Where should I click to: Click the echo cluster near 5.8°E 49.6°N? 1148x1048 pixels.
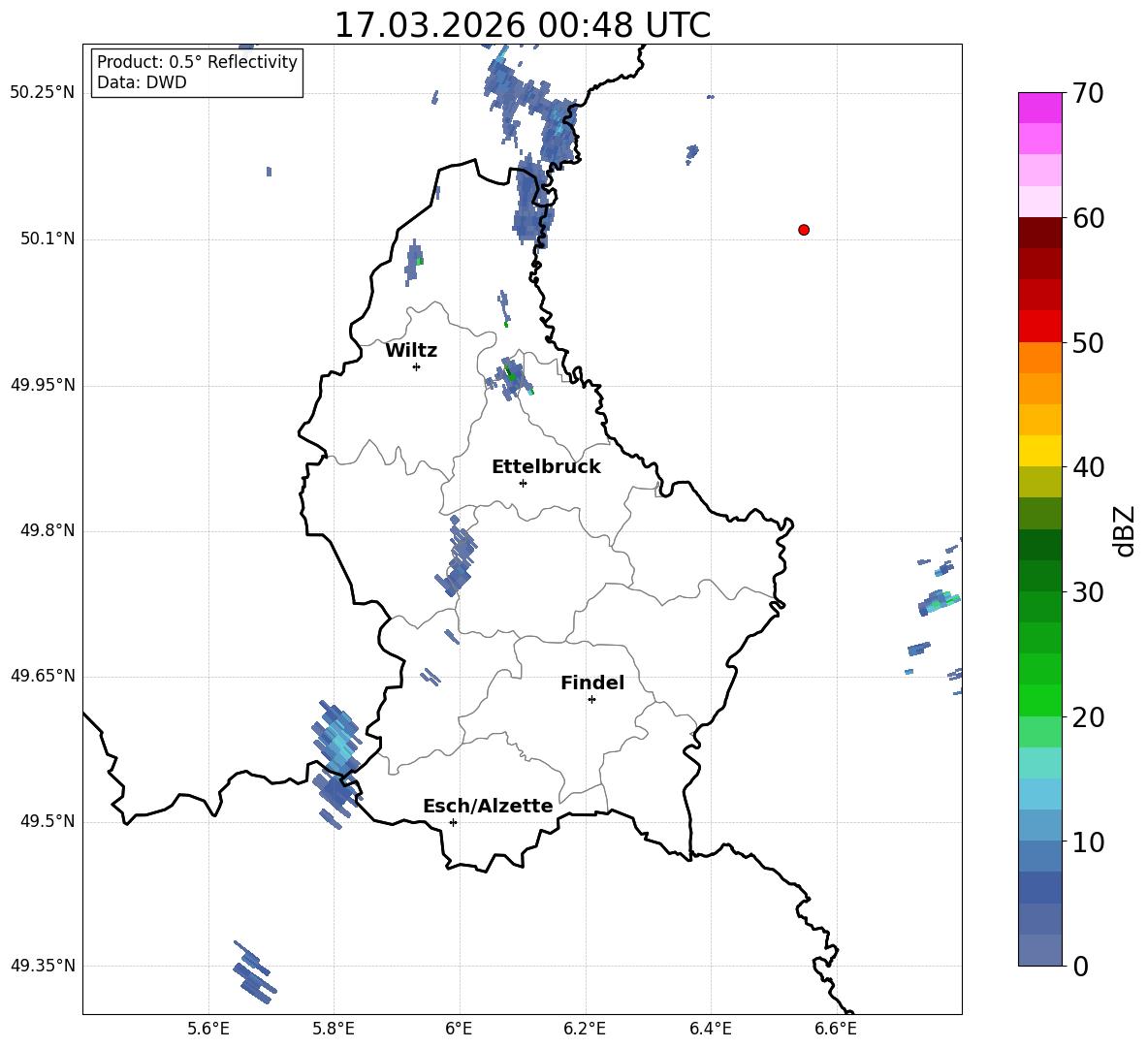coord(336,763)
